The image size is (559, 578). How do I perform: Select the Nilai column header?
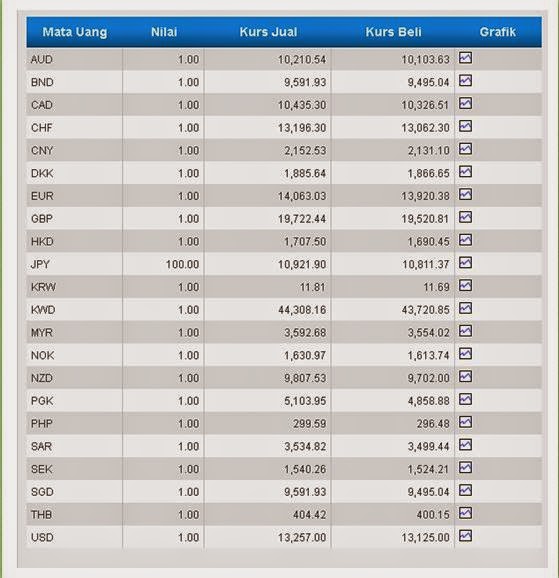164,32
